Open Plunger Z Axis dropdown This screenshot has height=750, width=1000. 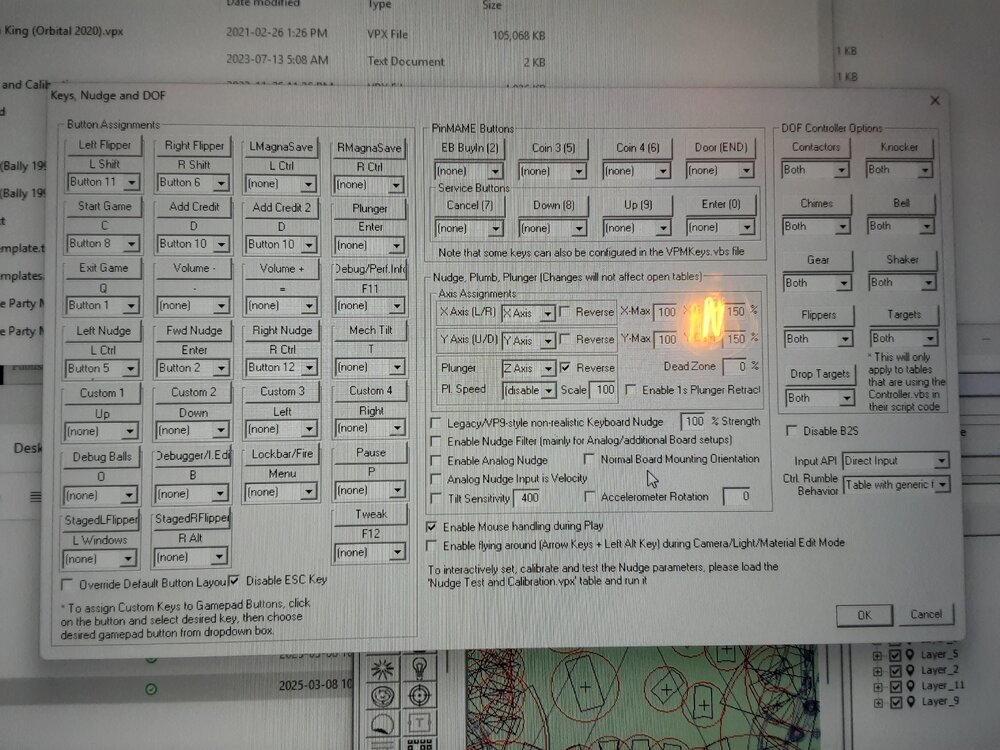click(x=547, y=369)
